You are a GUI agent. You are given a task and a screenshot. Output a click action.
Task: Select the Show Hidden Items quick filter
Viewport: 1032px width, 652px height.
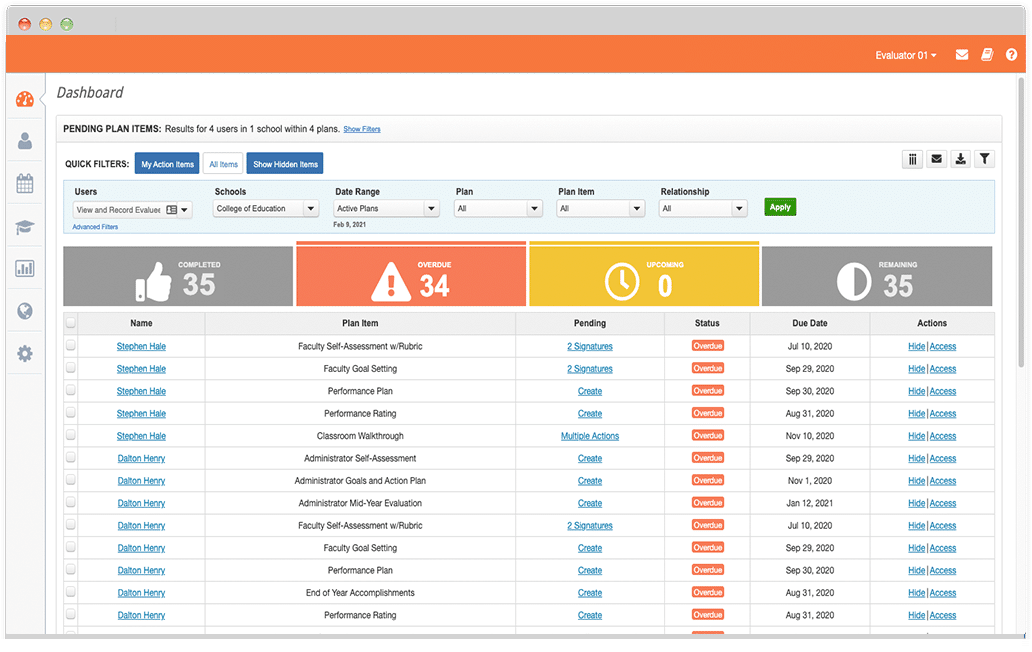pyautogui.click(x=285, y=164)
